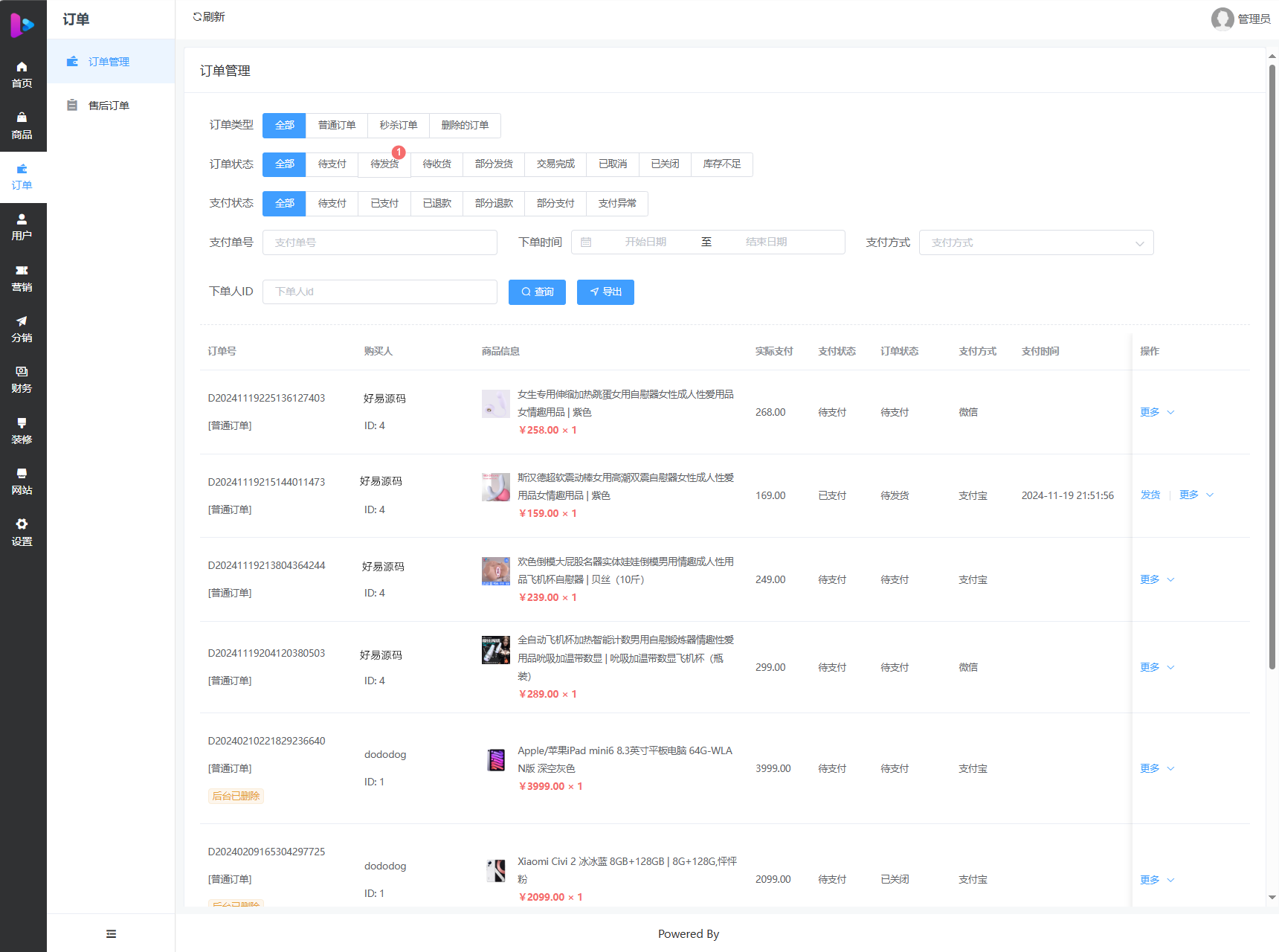Select the 待发货 order status filter

tap(384, 164)
